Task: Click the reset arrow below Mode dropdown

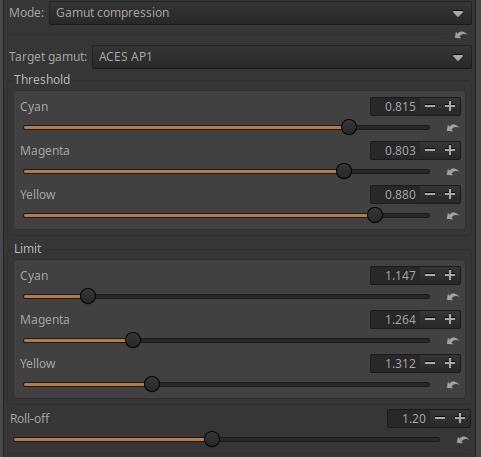Action: 461,35
